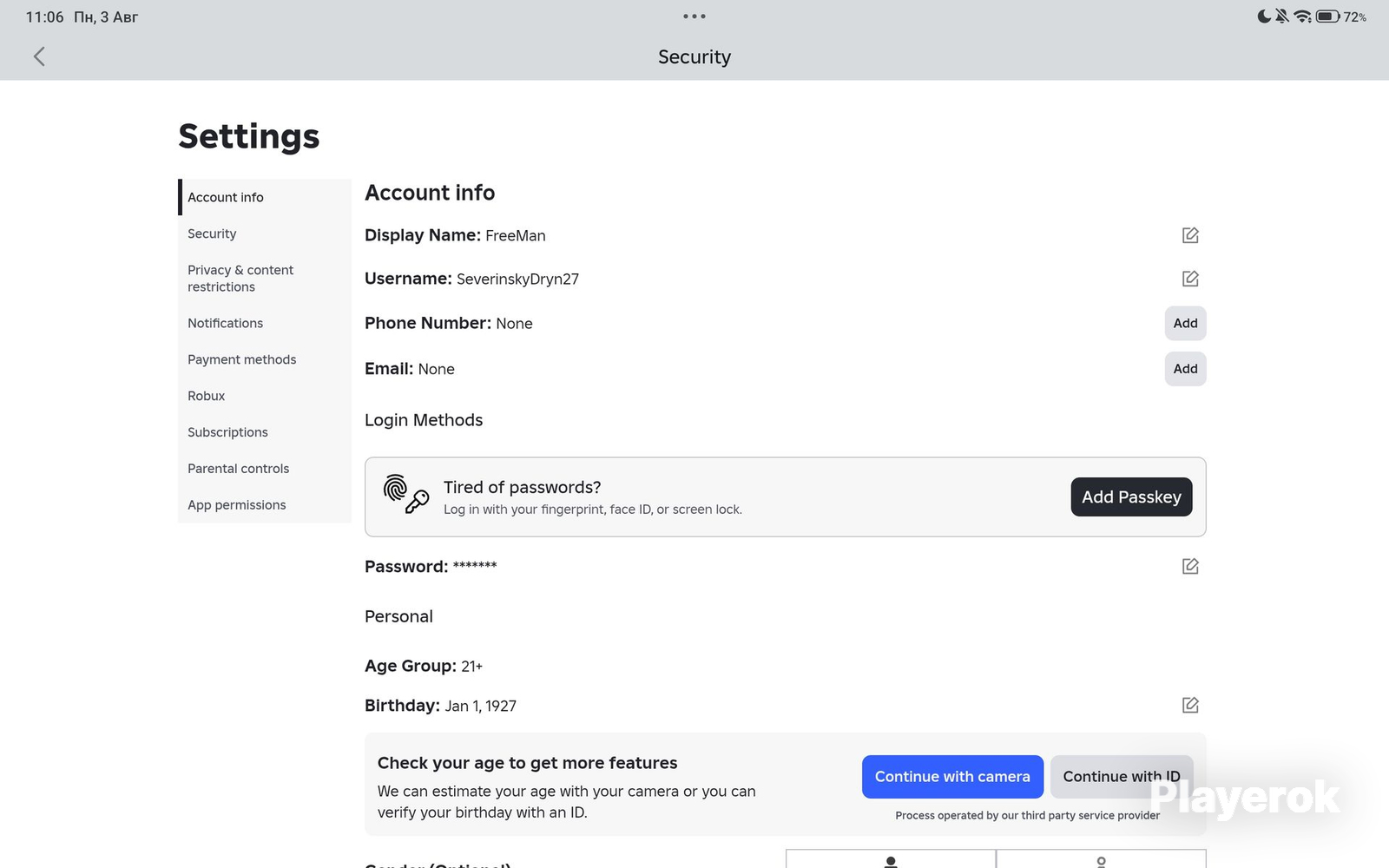Open the three-dot menu at the top
1389x868 pixels.
click(x=694, y=16)
